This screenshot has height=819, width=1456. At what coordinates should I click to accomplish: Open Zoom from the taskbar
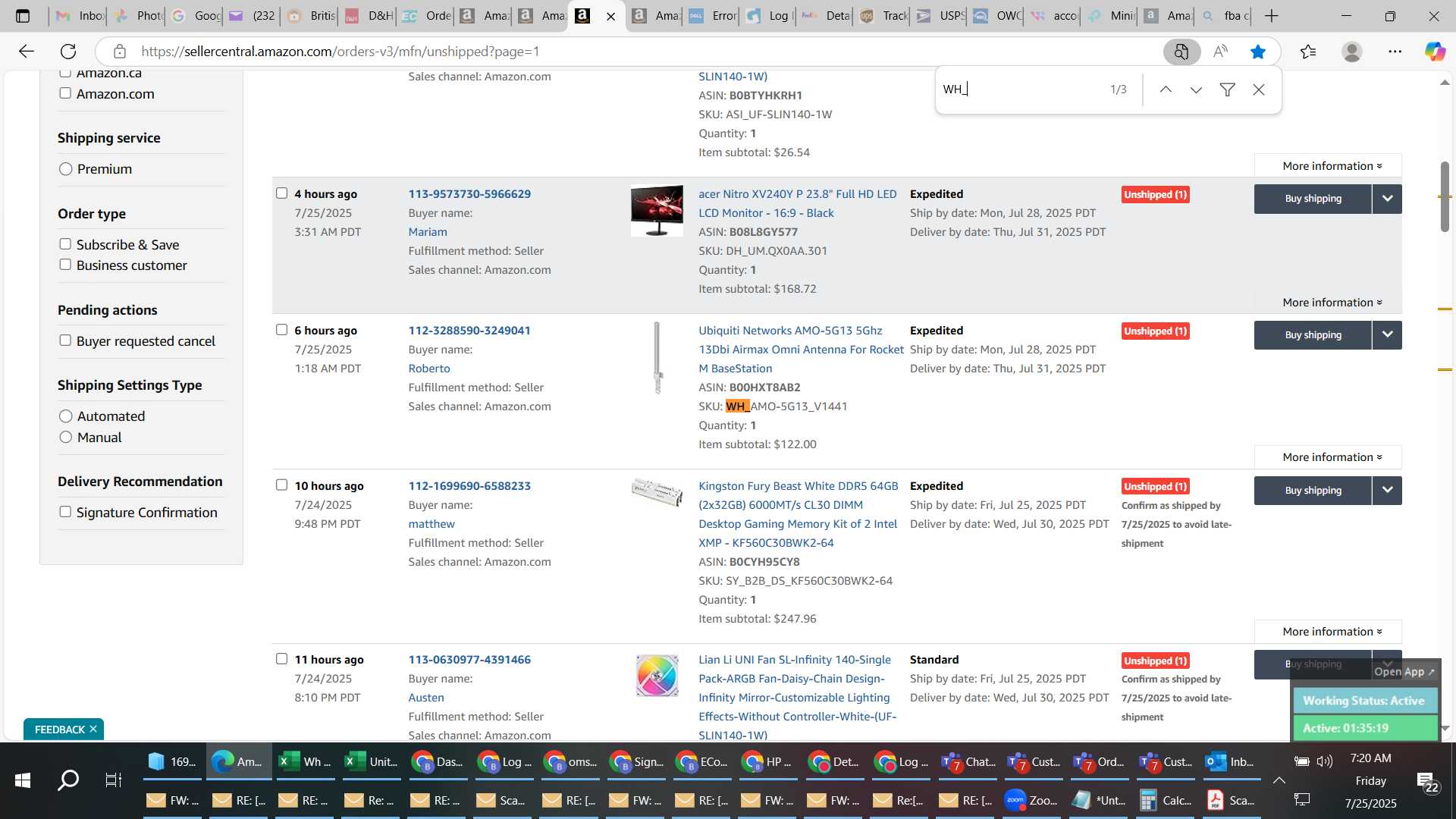pos(1031,800)
